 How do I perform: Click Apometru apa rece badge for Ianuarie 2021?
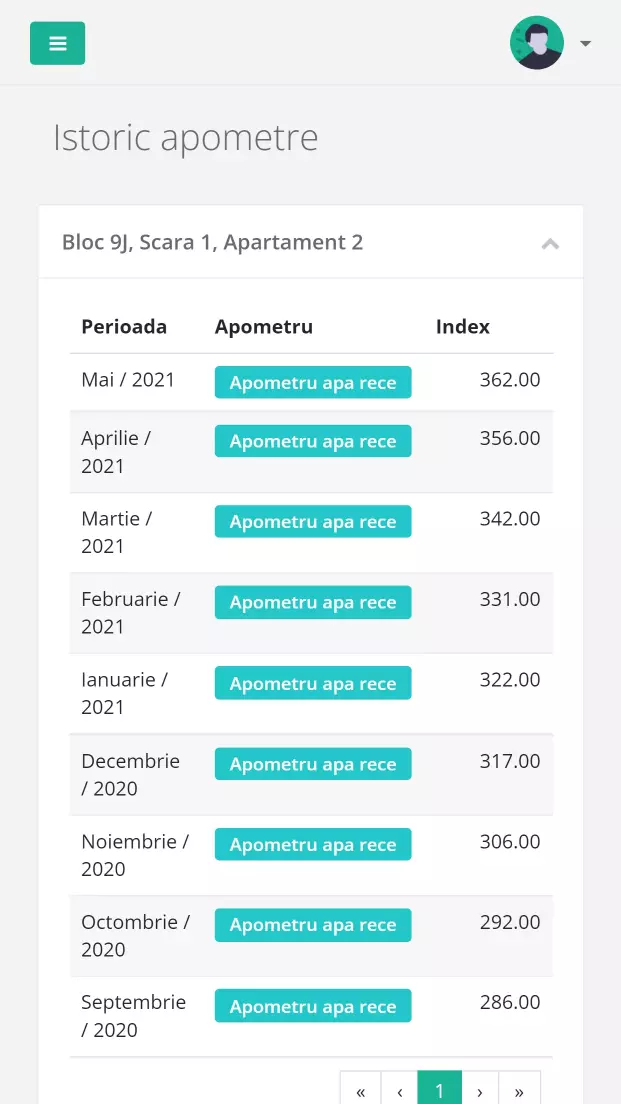click(313, 684)
